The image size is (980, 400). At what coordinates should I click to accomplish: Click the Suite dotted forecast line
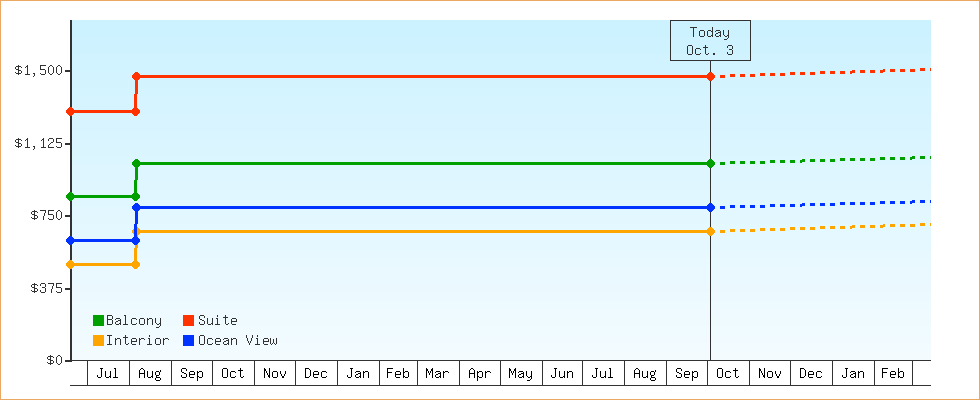click(820, 73)
